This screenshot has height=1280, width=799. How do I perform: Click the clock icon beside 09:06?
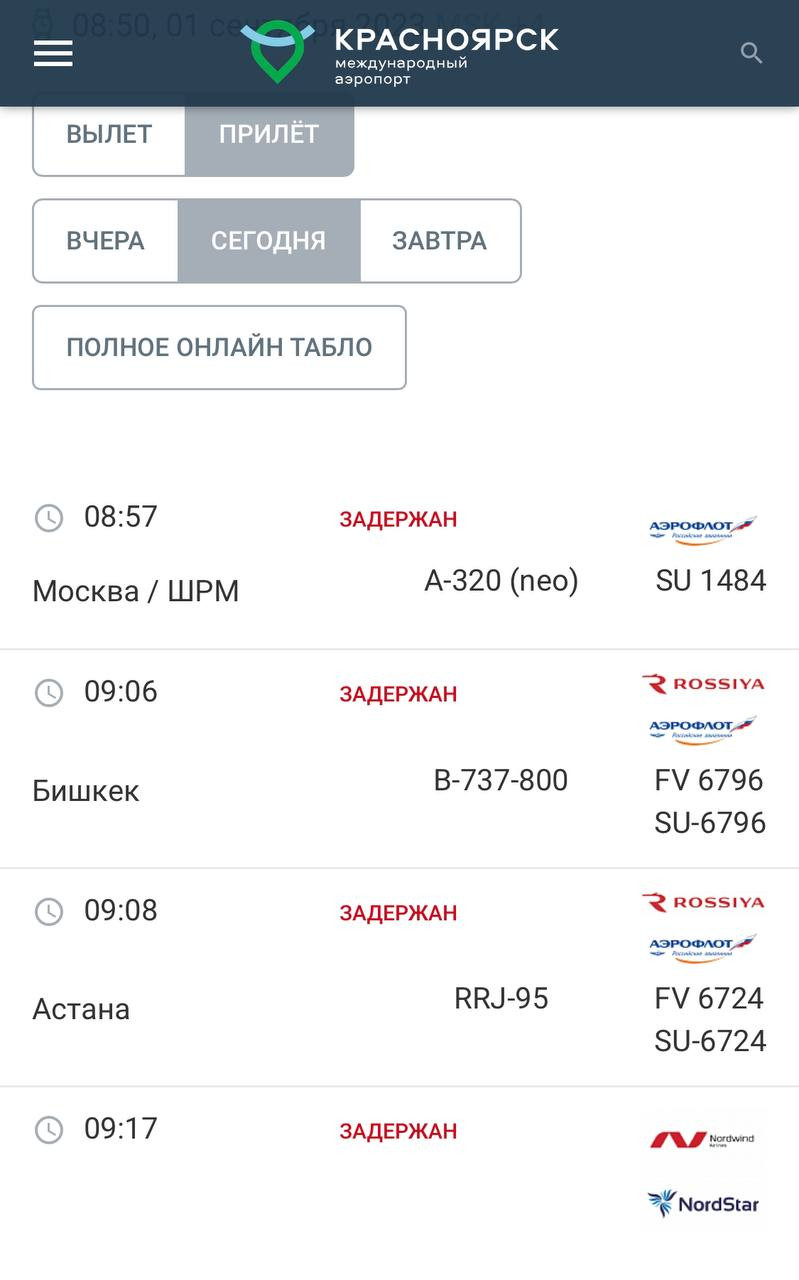click(x=49, y=692)
